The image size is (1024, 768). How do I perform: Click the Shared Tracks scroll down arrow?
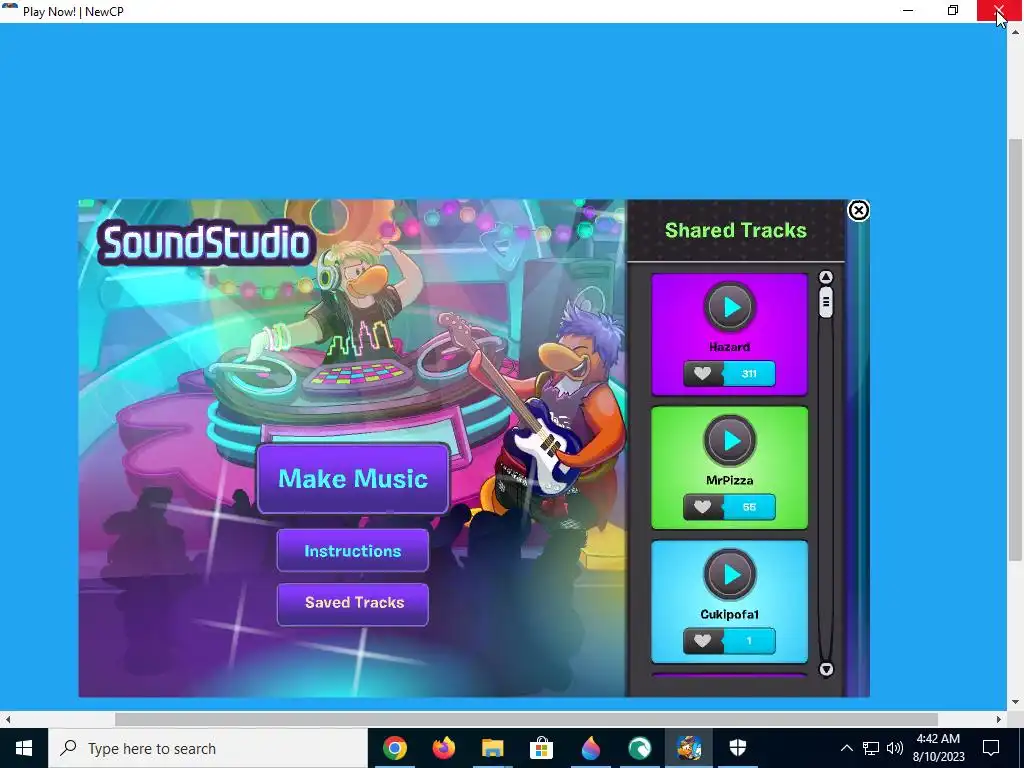click(x=825, y=669)
